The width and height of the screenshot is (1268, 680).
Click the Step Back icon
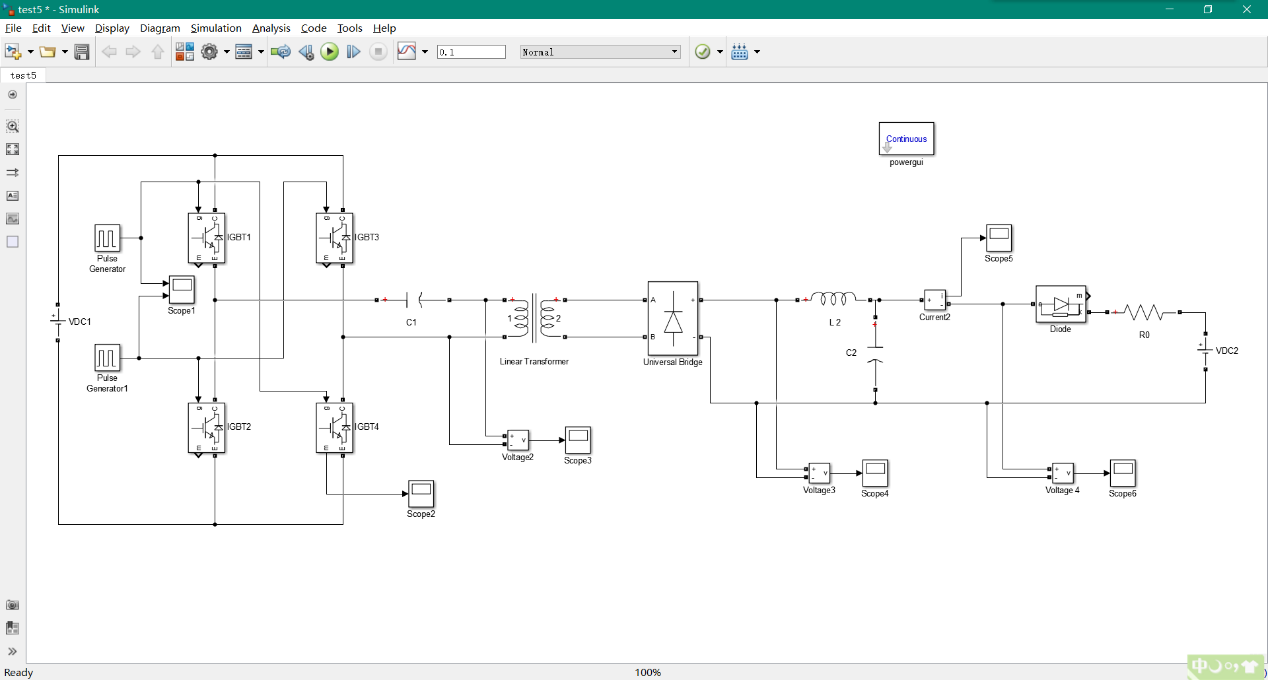tap(306, 52)
